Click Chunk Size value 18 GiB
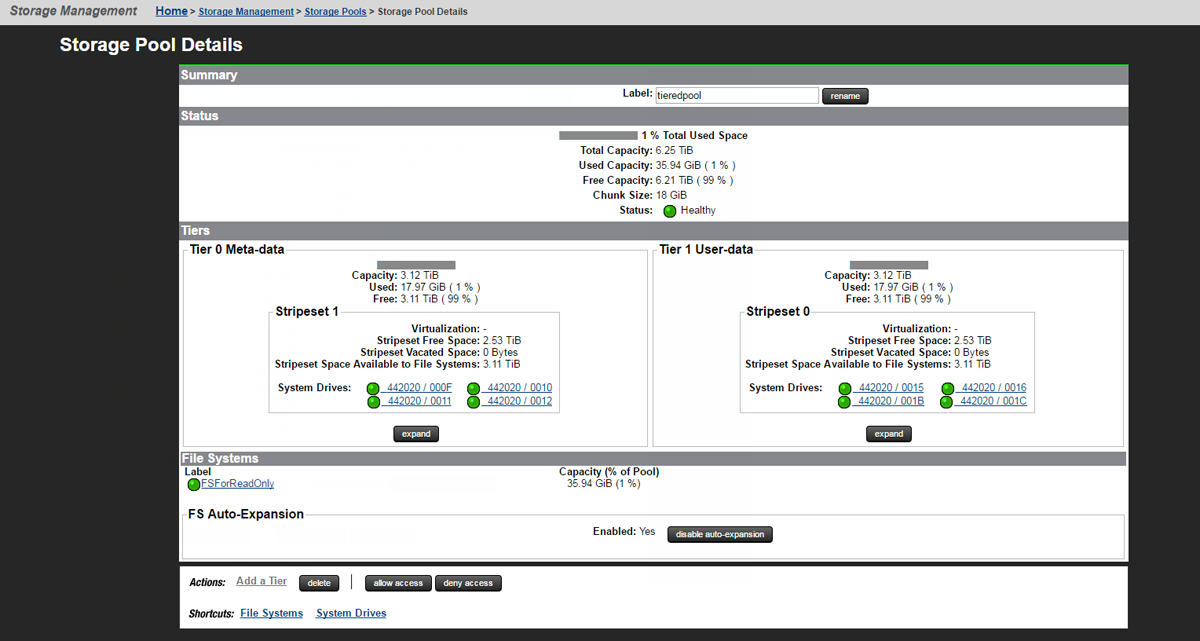This screenshot has height=641, width=1200. [x=671, y=195]
